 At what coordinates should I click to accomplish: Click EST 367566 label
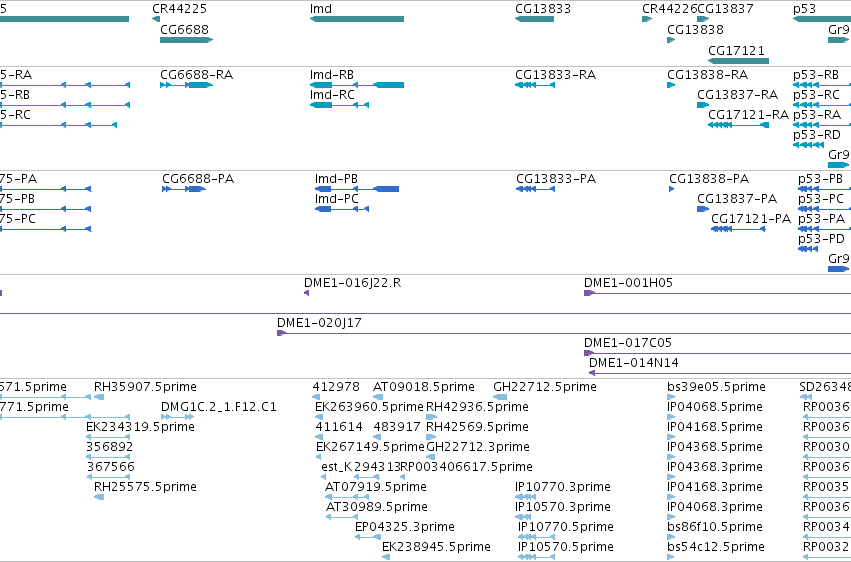111,467
